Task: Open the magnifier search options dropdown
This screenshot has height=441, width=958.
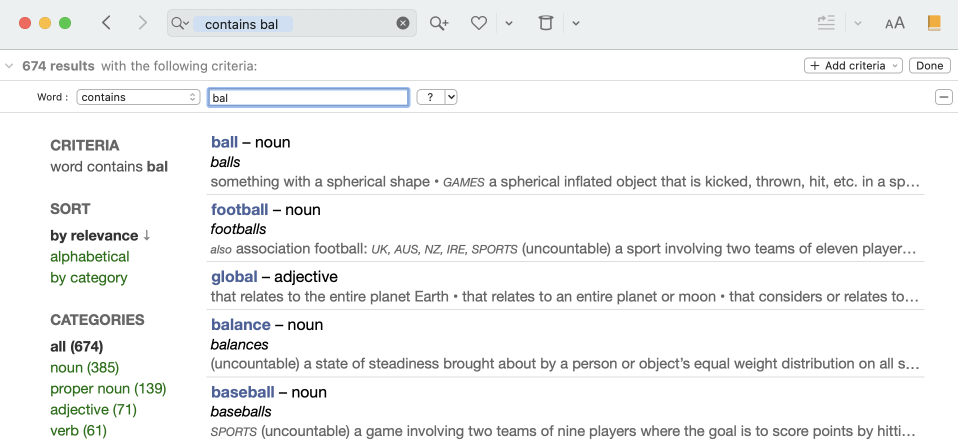Action: (x=180, y=23)
